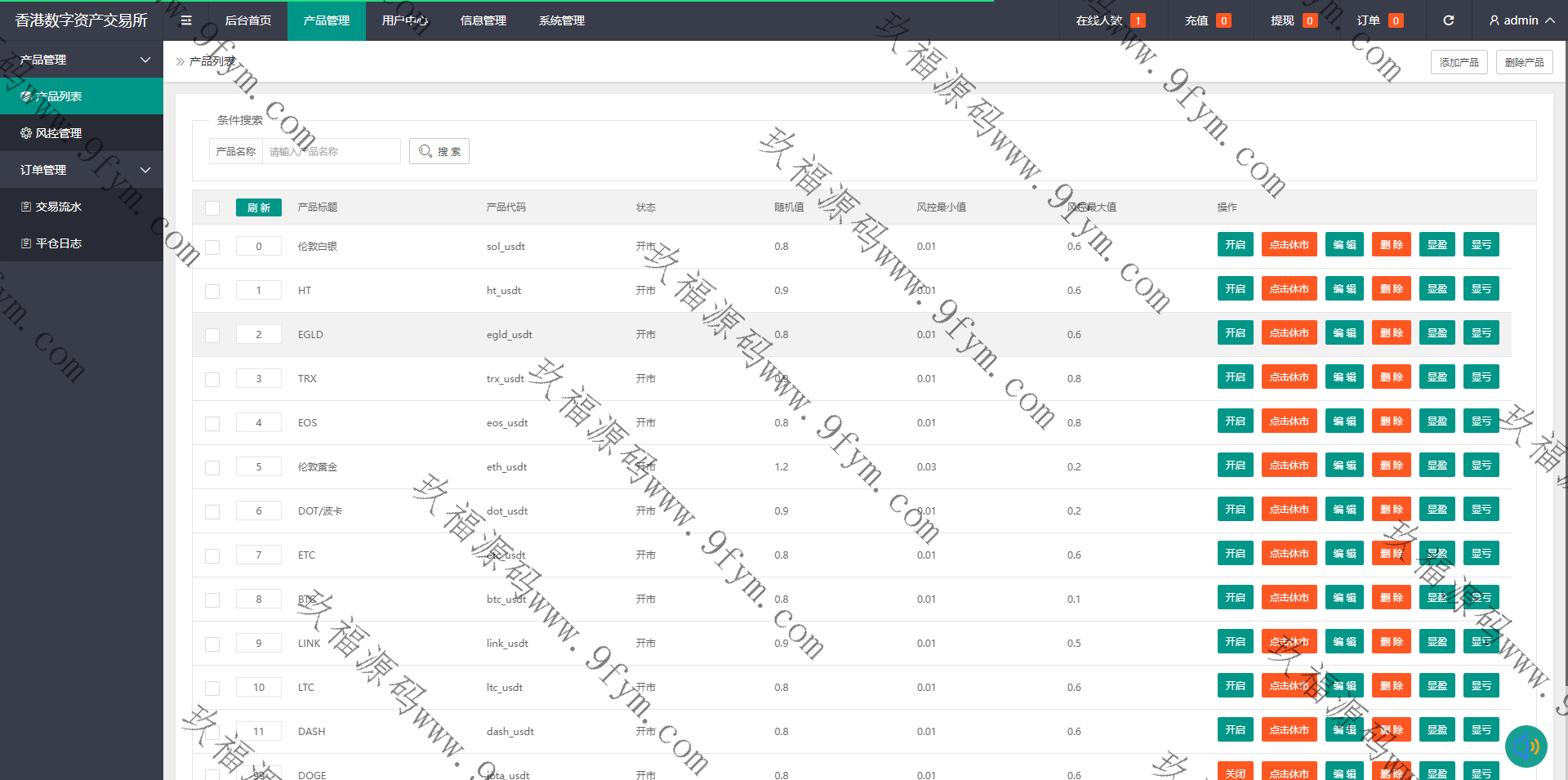Viewport: 1568px width, 780px height.
Task: Click the 添加产品 button
Action: click(1459, 62)
